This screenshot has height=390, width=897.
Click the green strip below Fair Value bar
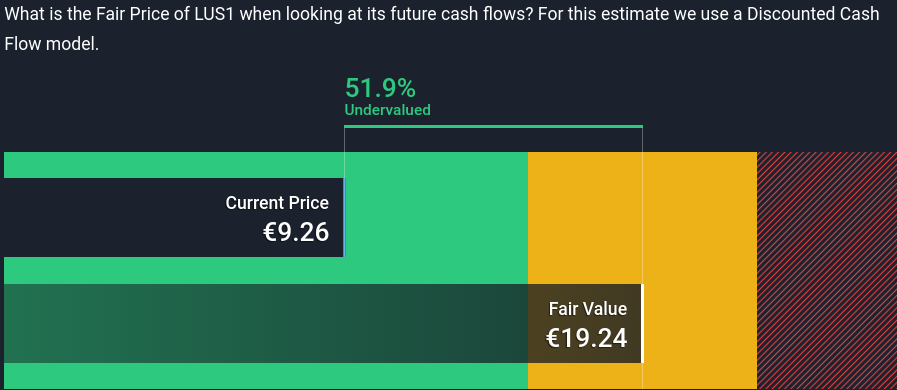[266, 376]
